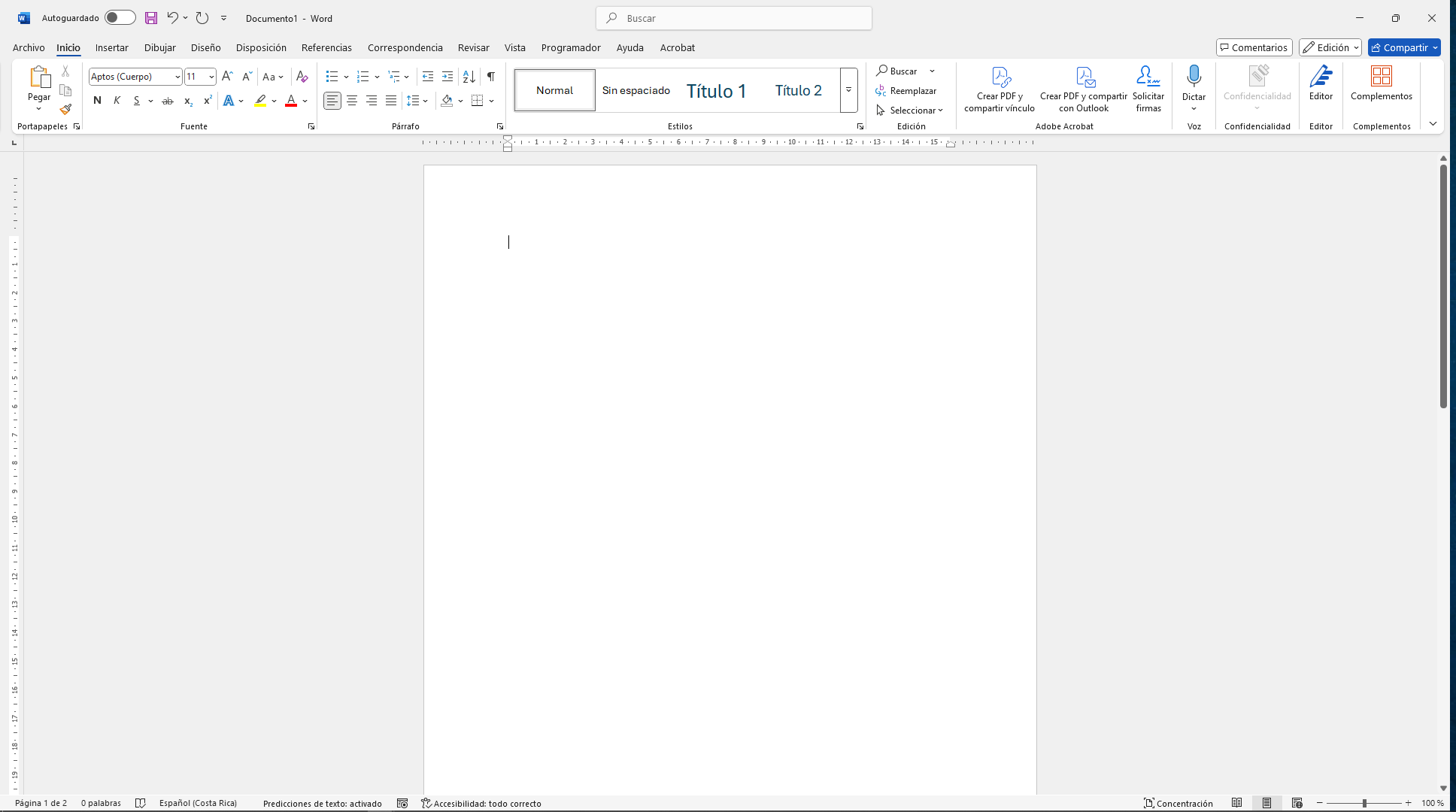
Task: Click the Sort A-Z icon
Action: 469,77
